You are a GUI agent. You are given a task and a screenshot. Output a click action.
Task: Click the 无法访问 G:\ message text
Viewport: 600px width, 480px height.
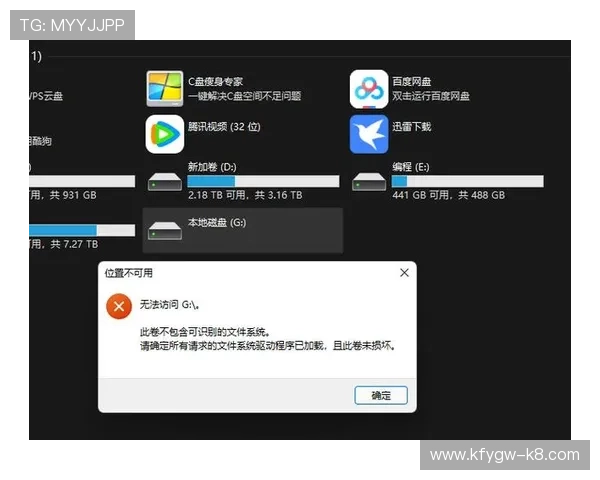click(x=169, y=305)
